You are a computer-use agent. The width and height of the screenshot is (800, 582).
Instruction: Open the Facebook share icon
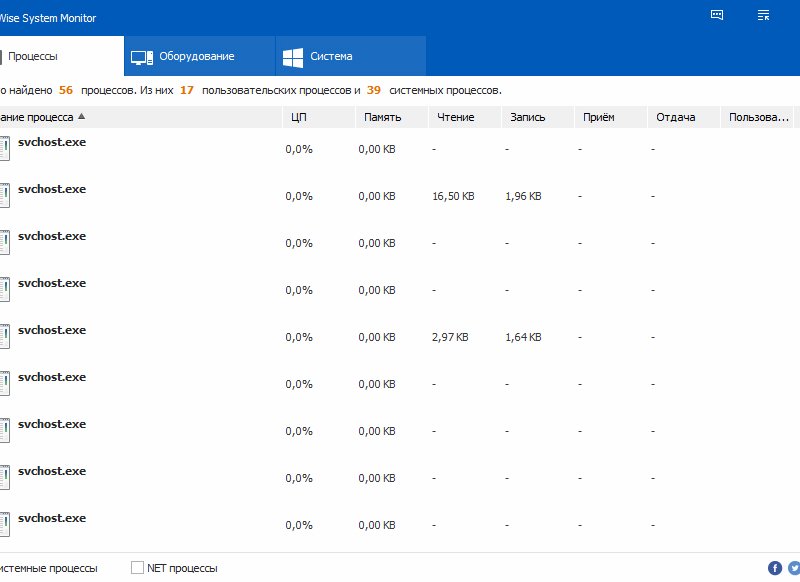coord(774,568)
